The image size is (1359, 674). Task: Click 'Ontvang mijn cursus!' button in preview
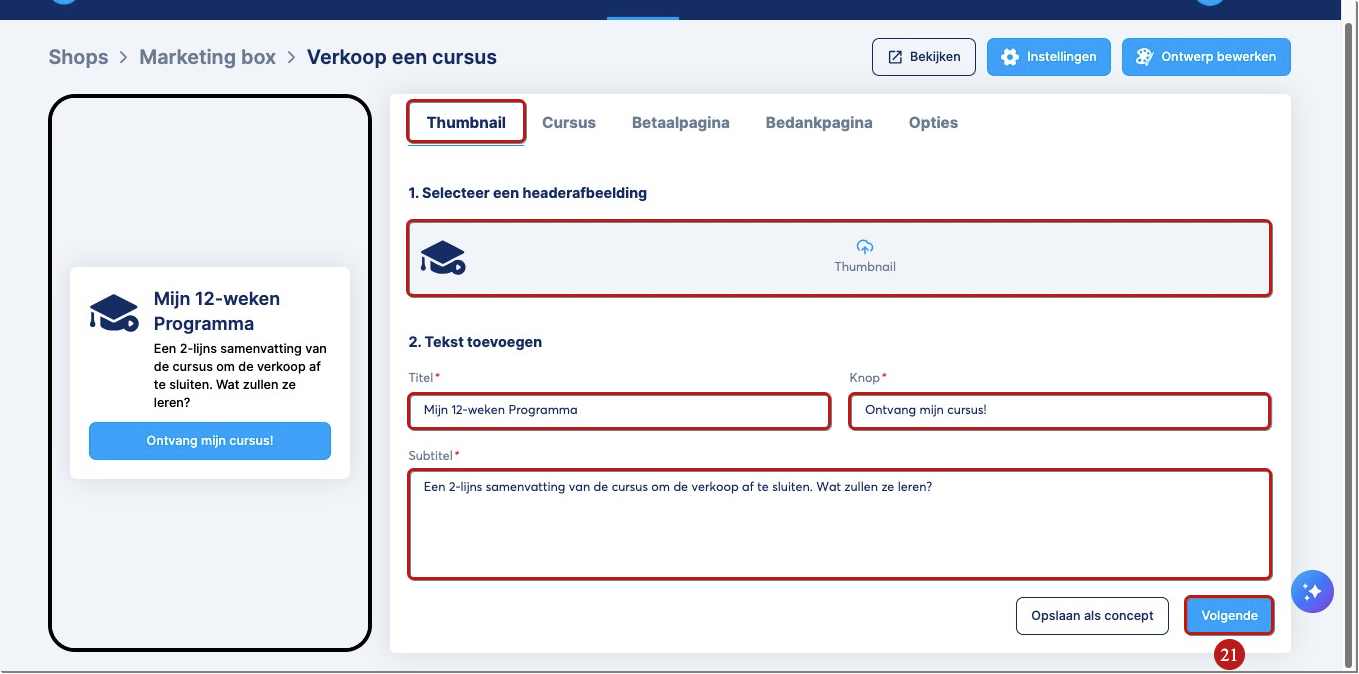click(210, 441)
